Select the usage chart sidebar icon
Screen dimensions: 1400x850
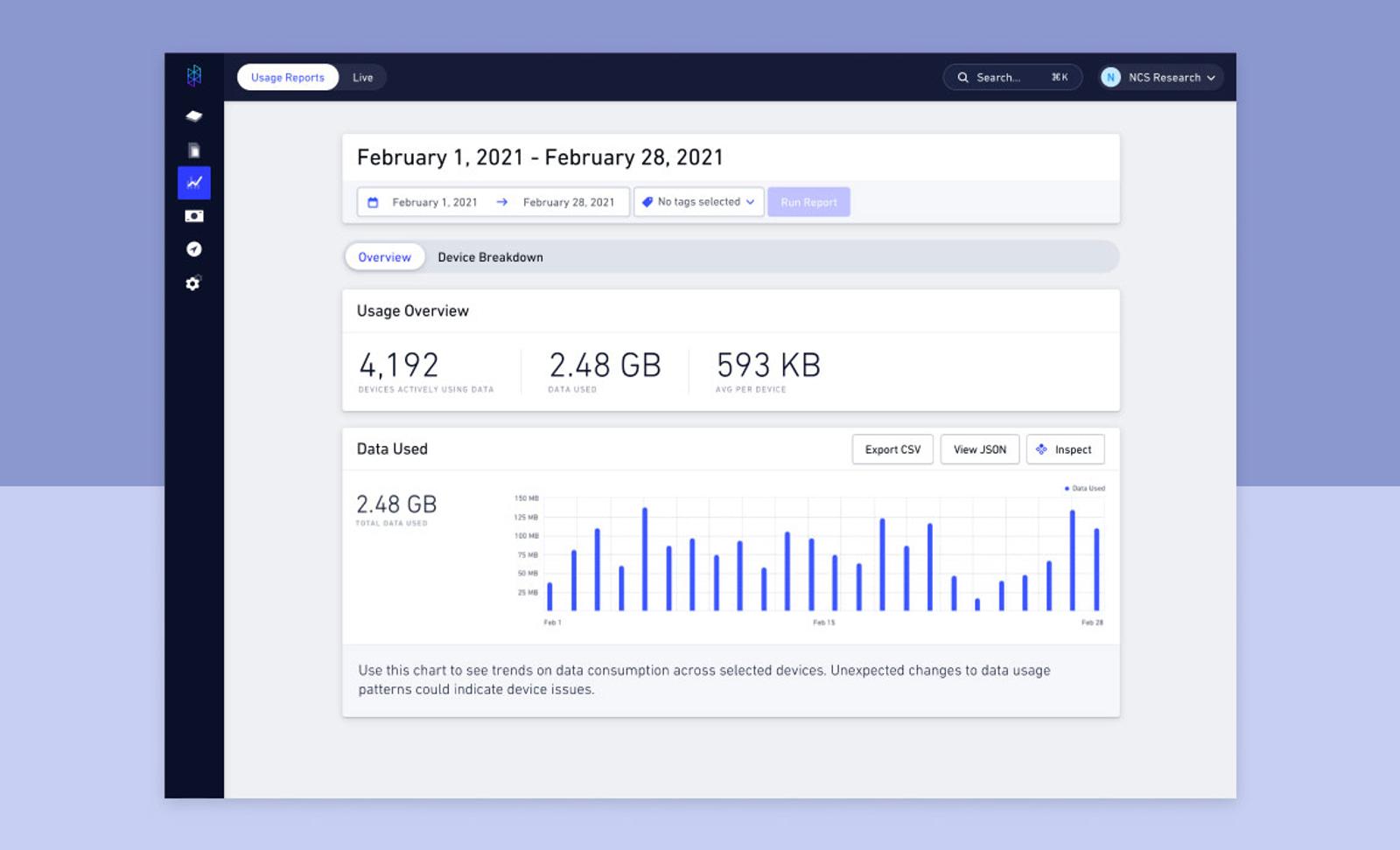[194, 183]
